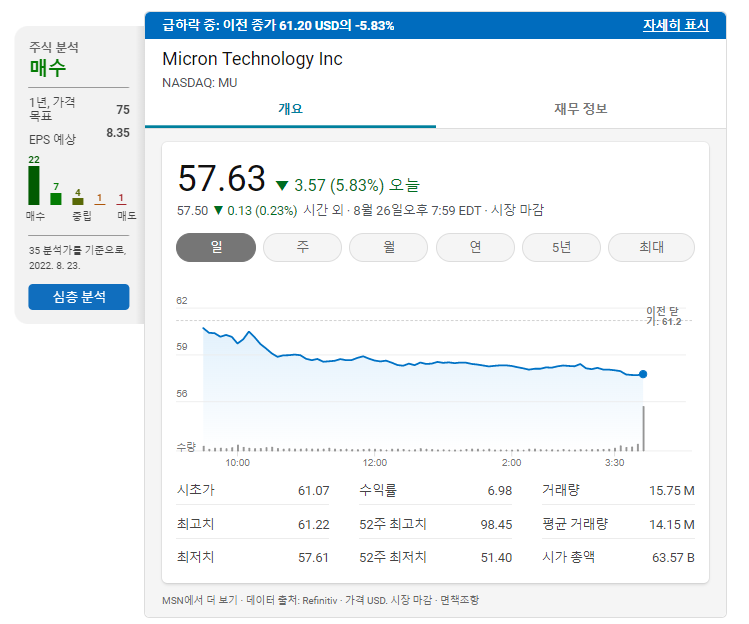Click the down-arrow icon next to 0.13 (0.23%)

[x=218, y=210]
